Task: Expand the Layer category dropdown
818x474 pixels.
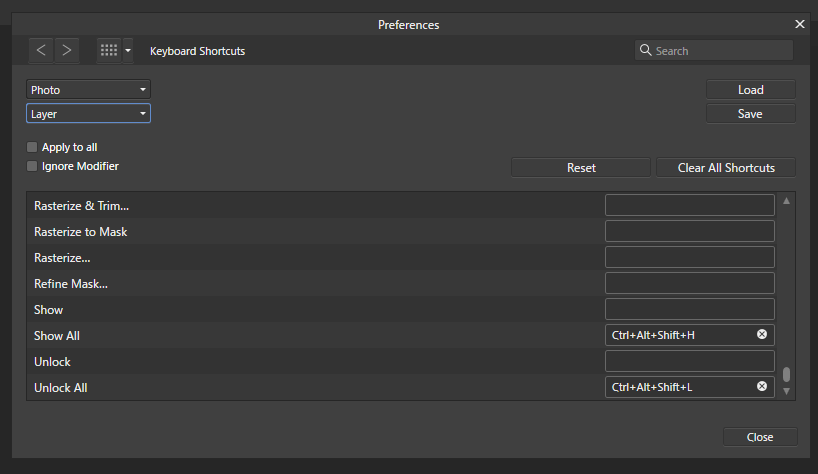Action: point(88,114)
